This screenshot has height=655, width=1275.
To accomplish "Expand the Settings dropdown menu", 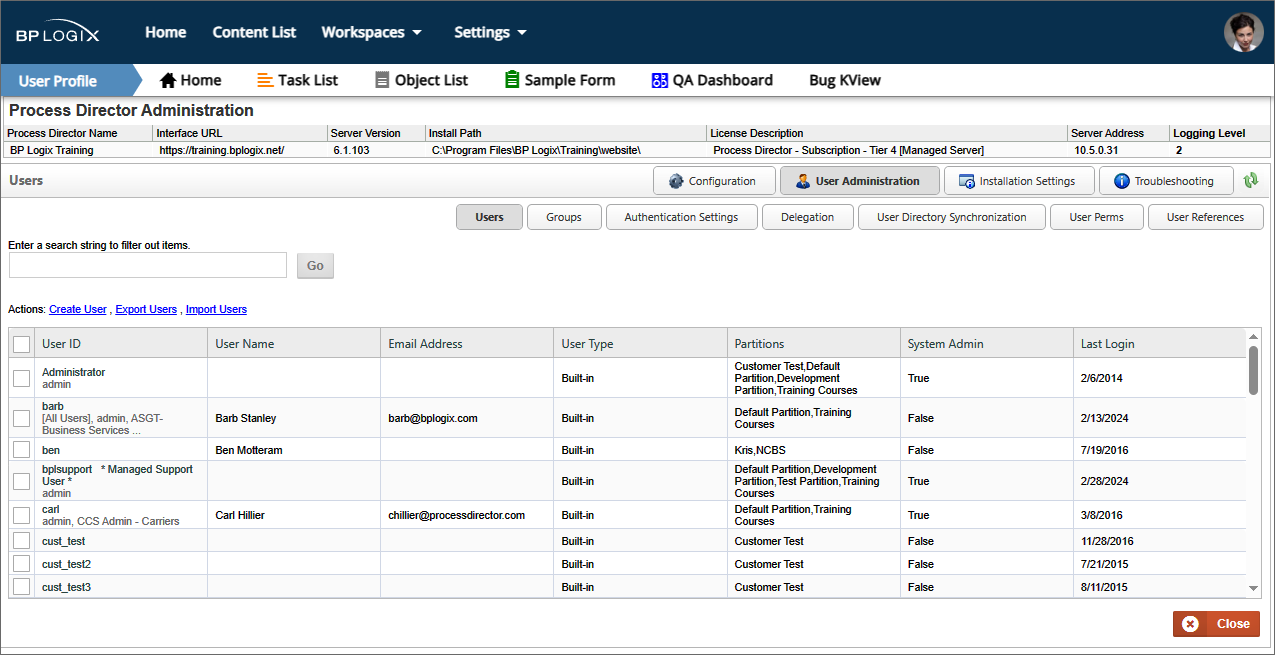I will pos(490,32).
